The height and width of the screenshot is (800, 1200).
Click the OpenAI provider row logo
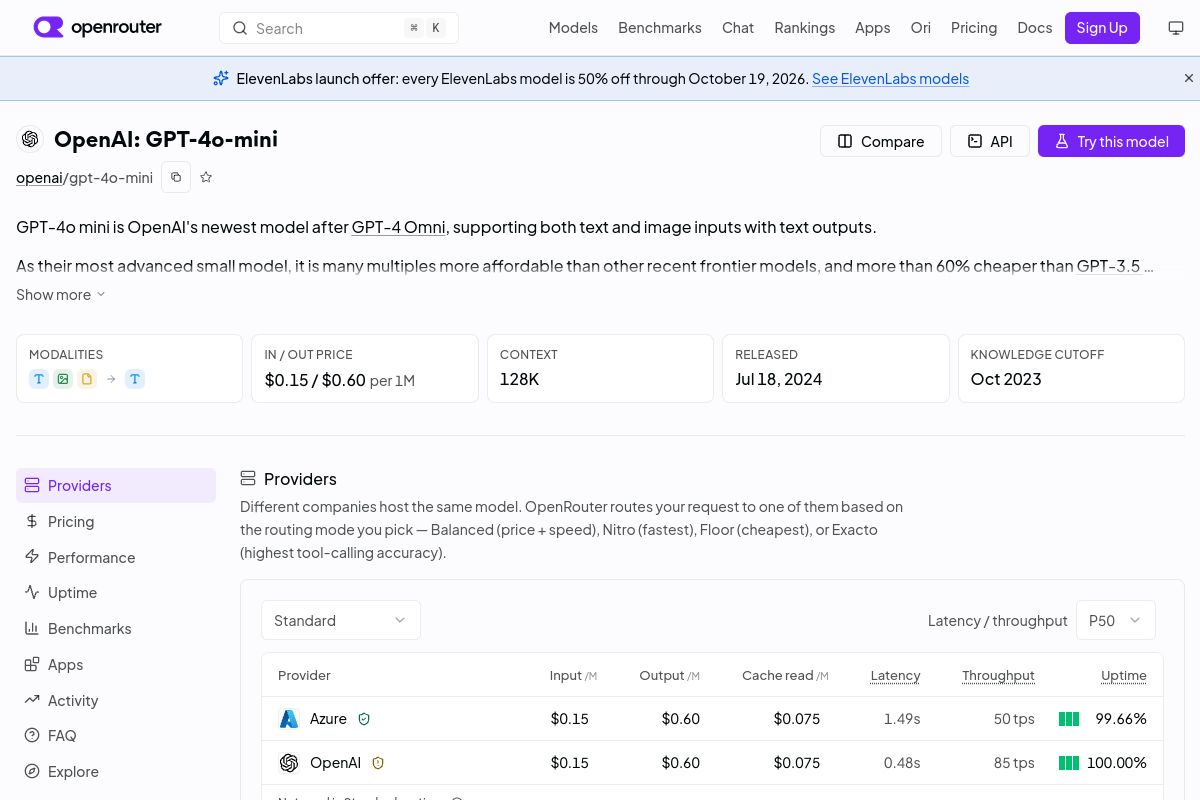(x=289, y=763)
